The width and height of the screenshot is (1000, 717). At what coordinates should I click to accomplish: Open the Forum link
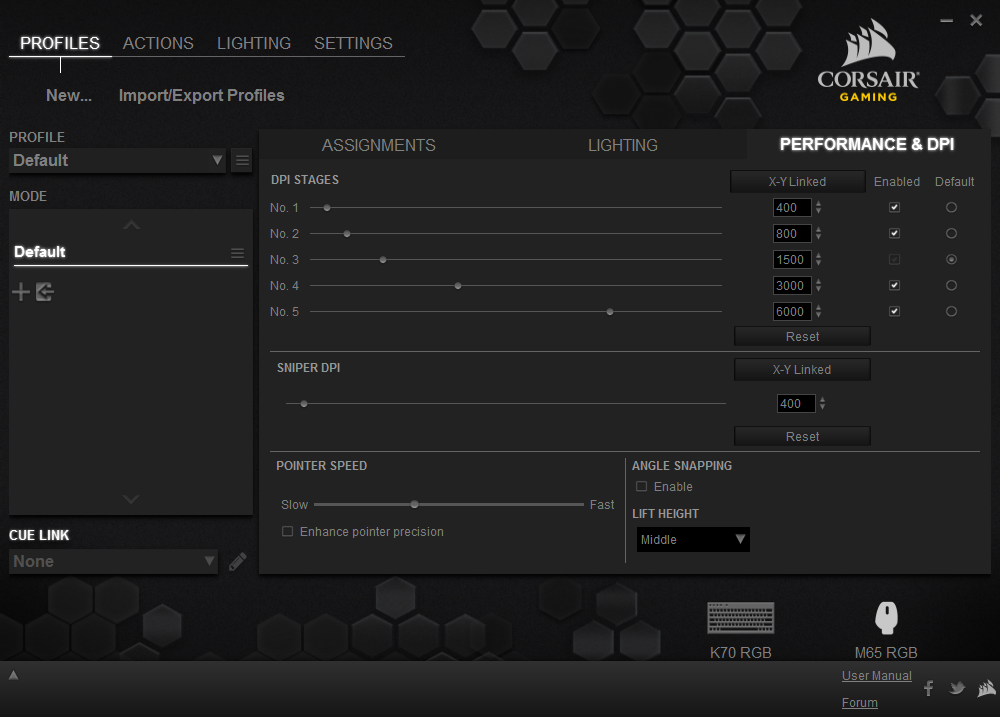click(x=860, y=703)
